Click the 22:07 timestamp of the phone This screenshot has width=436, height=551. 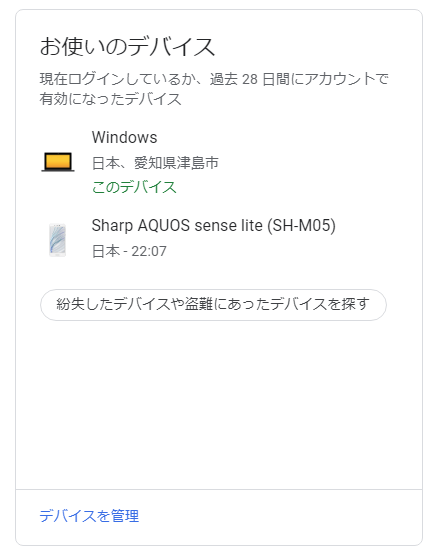149,251
